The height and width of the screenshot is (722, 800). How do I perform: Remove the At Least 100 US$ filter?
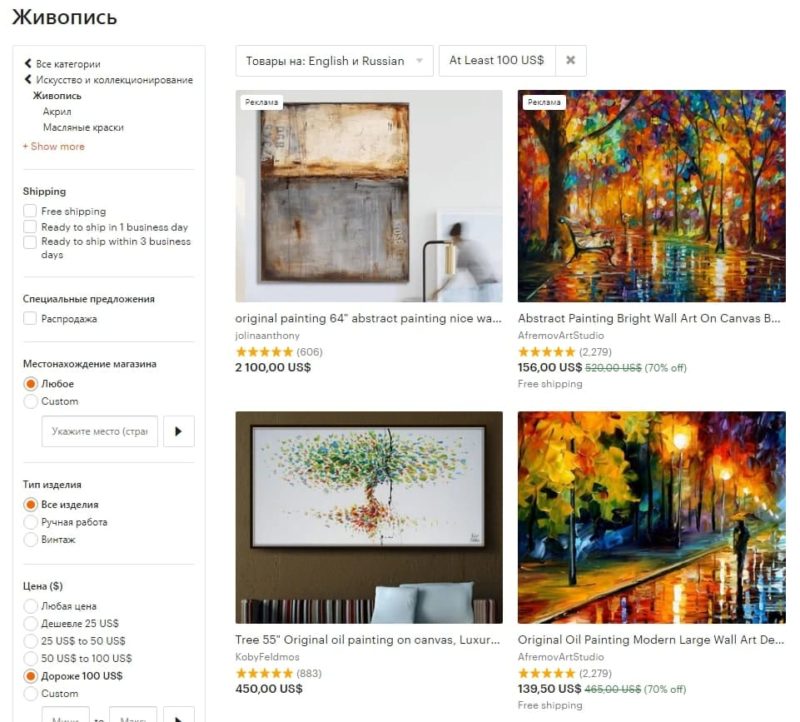570,60
